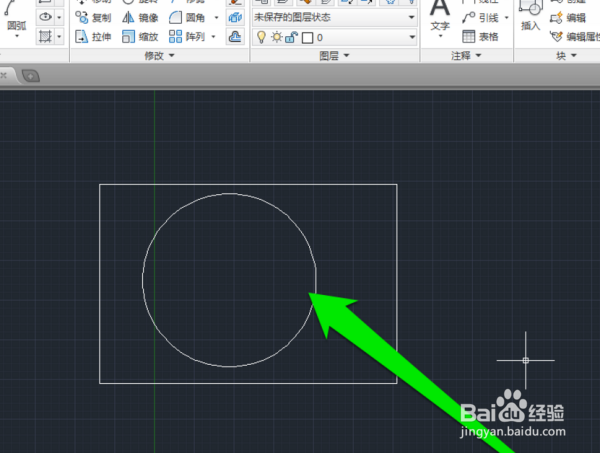Open the Arc (圆弧) options dropdown arrow
600x453 pixels.
pyautogui.click(x=17, y=36)
